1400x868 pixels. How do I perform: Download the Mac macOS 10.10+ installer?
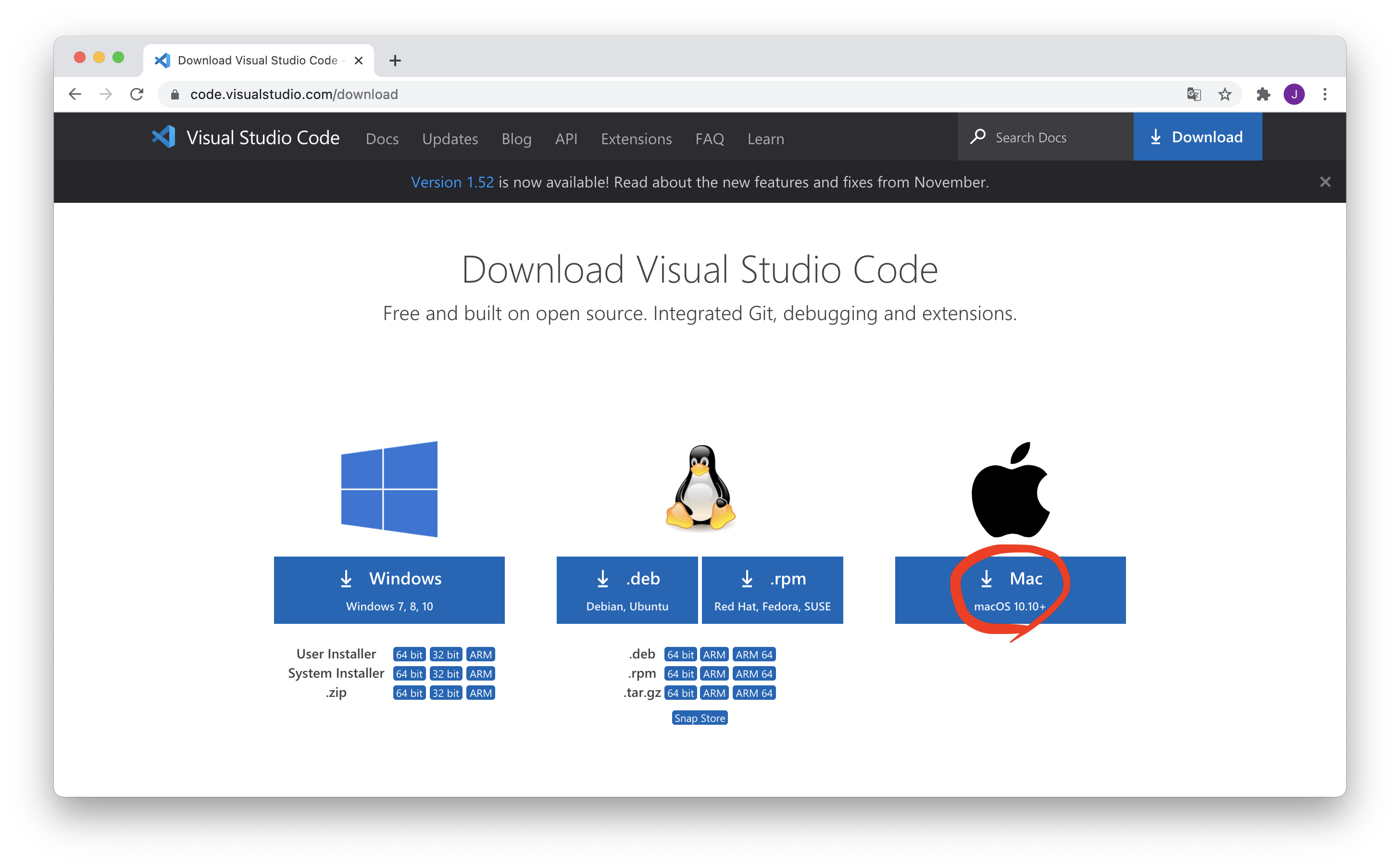point(1010,590)
